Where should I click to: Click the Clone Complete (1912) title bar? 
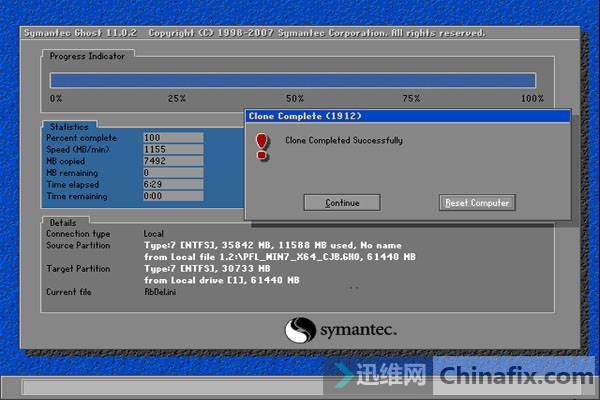[408, 116]
